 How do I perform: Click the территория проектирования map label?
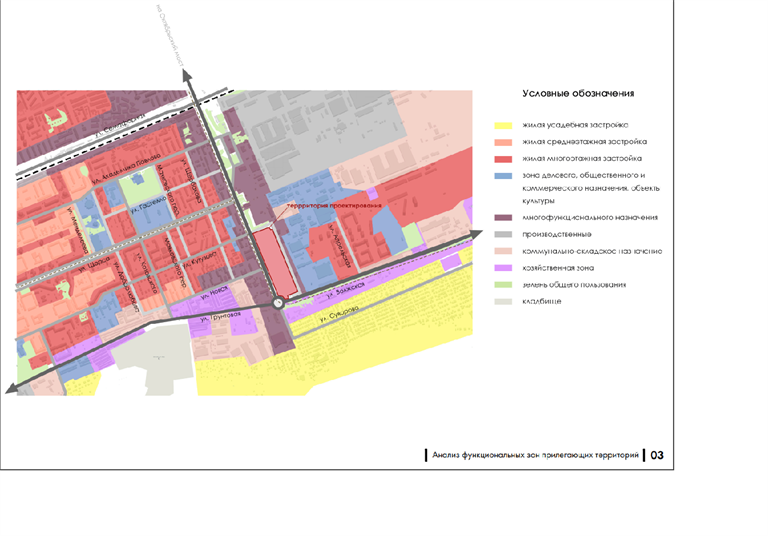pyautogui.click(x=335, y=205)
